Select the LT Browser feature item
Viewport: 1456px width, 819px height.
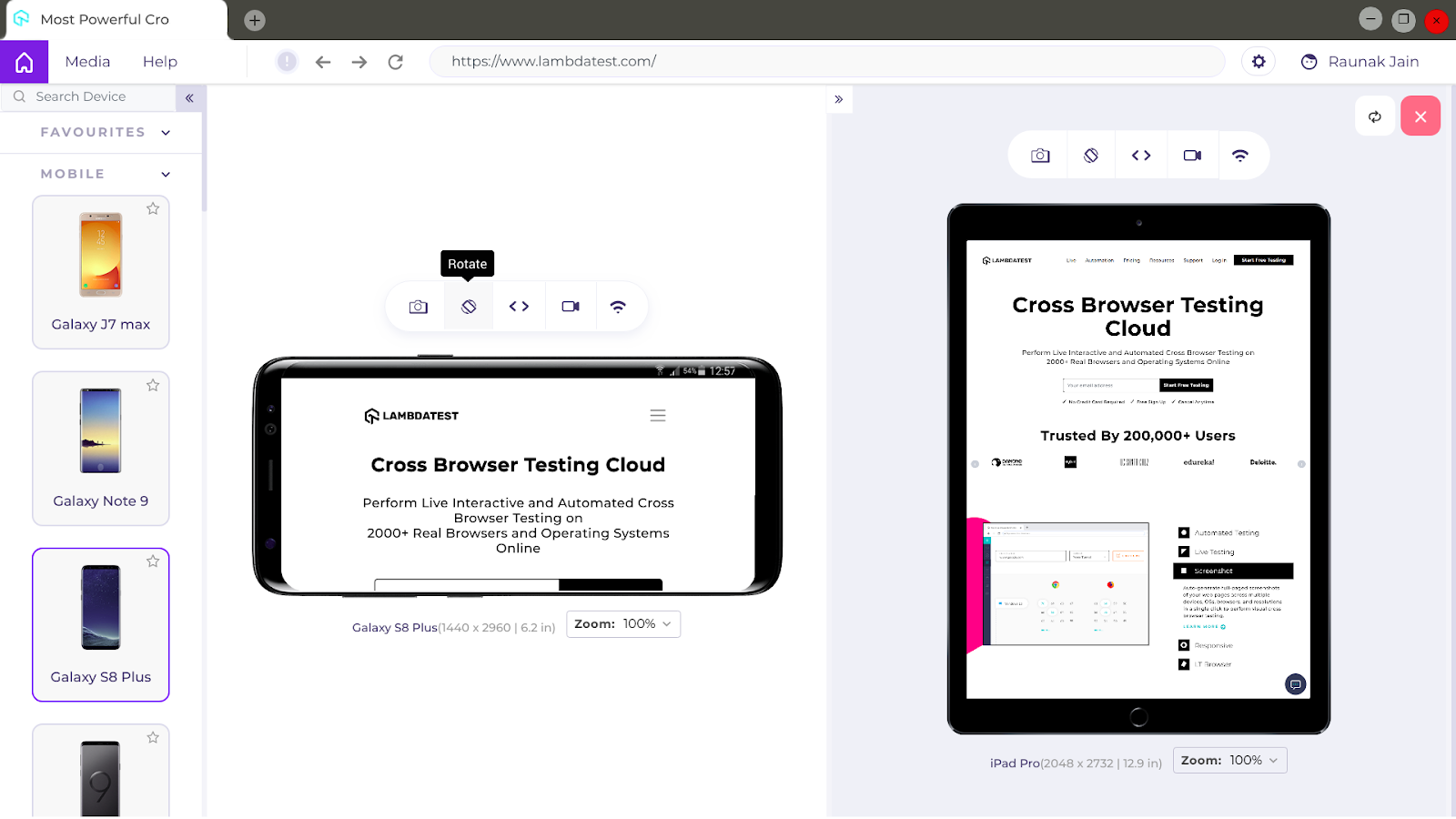pos(1205,664)
